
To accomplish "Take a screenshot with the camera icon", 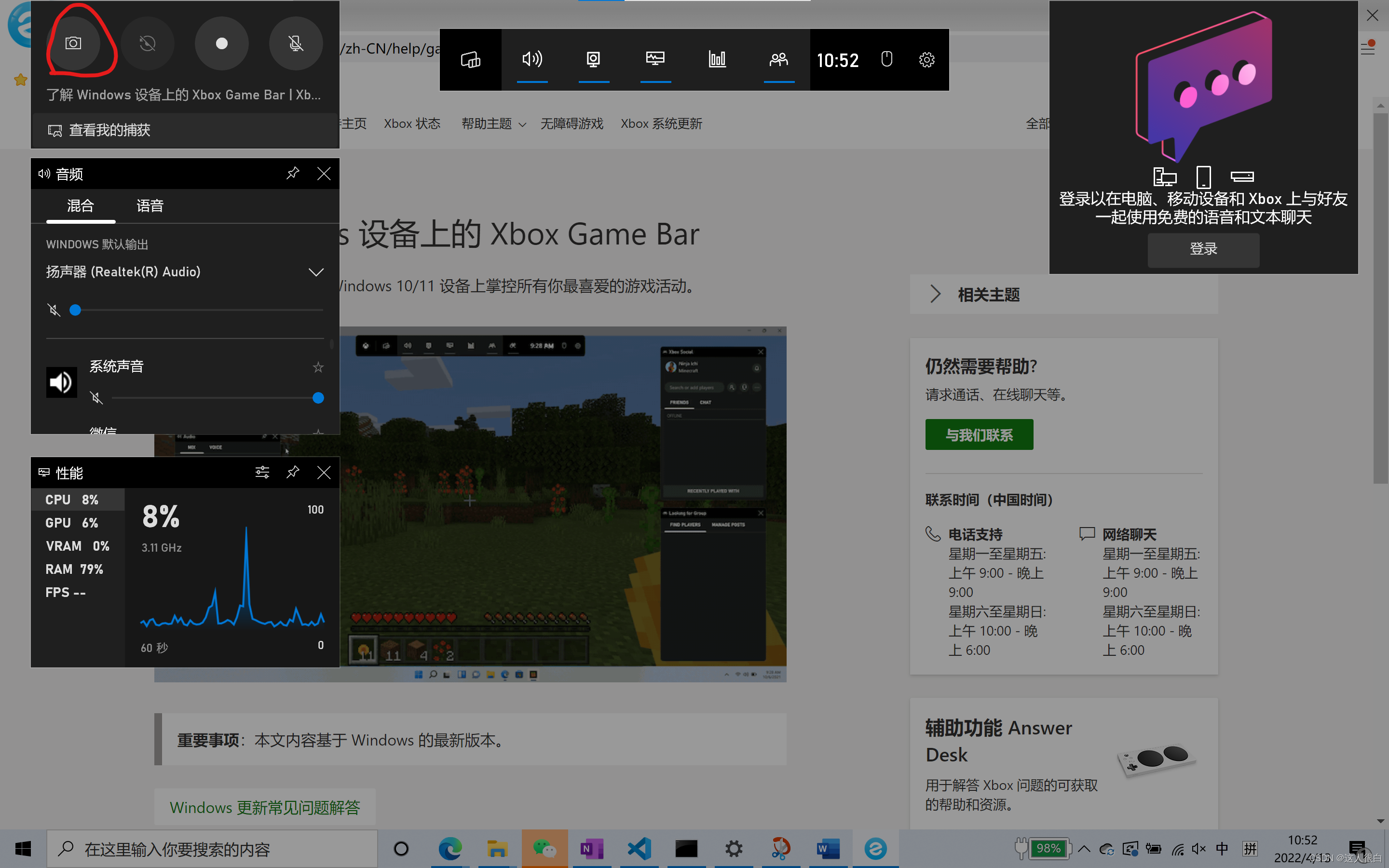I will click(x=73, y=43).
